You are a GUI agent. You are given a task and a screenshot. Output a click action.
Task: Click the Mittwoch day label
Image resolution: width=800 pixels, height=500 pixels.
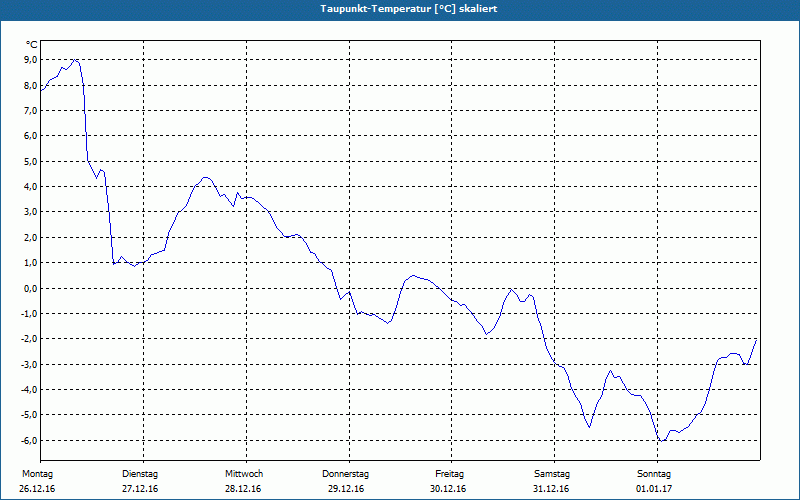tap(244, 474)
